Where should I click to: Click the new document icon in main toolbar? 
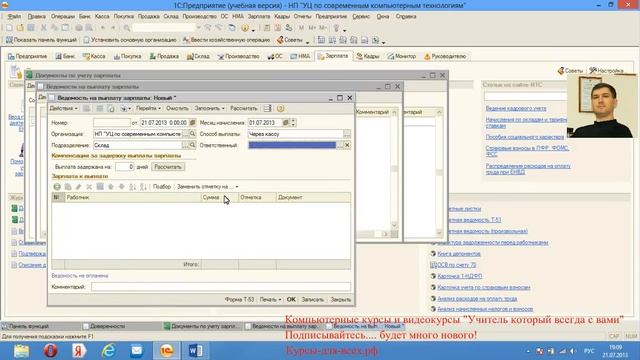click(9, 28)
